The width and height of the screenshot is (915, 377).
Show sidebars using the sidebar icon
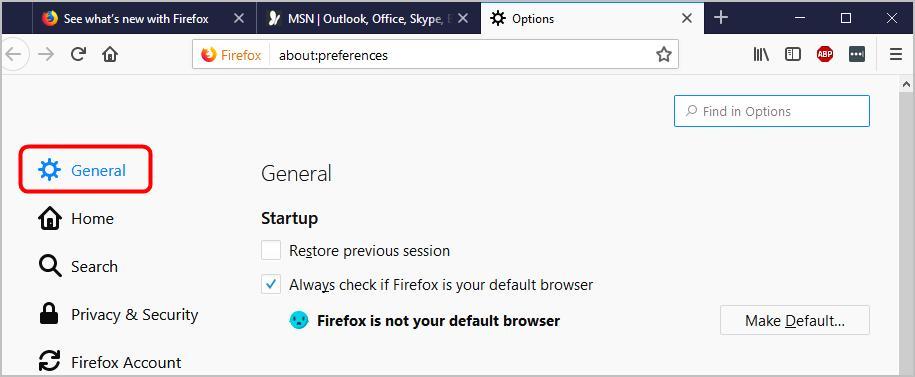coord(792,54)
